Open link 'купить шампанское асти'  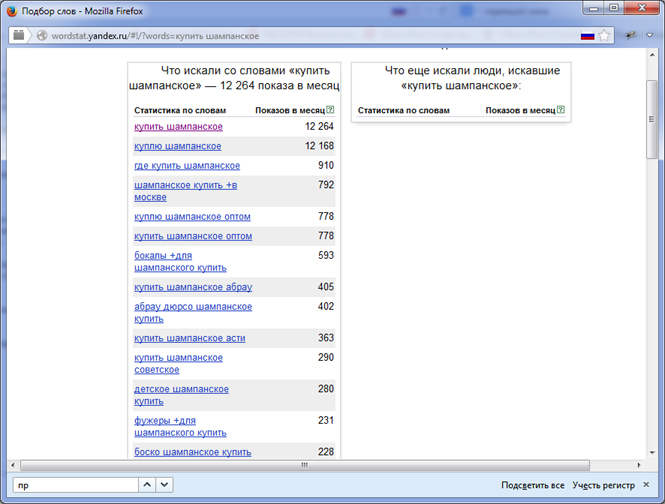pyautogui.click(x=190, y=338)
